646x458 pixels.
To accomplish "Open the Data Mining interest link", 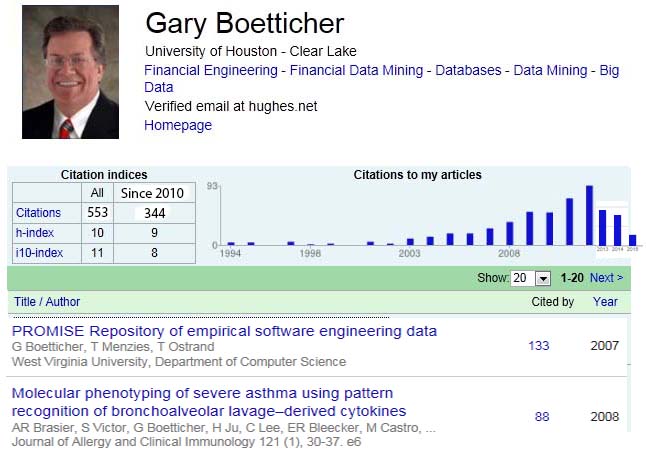I will pyautogui.click(x=550, y=70).
